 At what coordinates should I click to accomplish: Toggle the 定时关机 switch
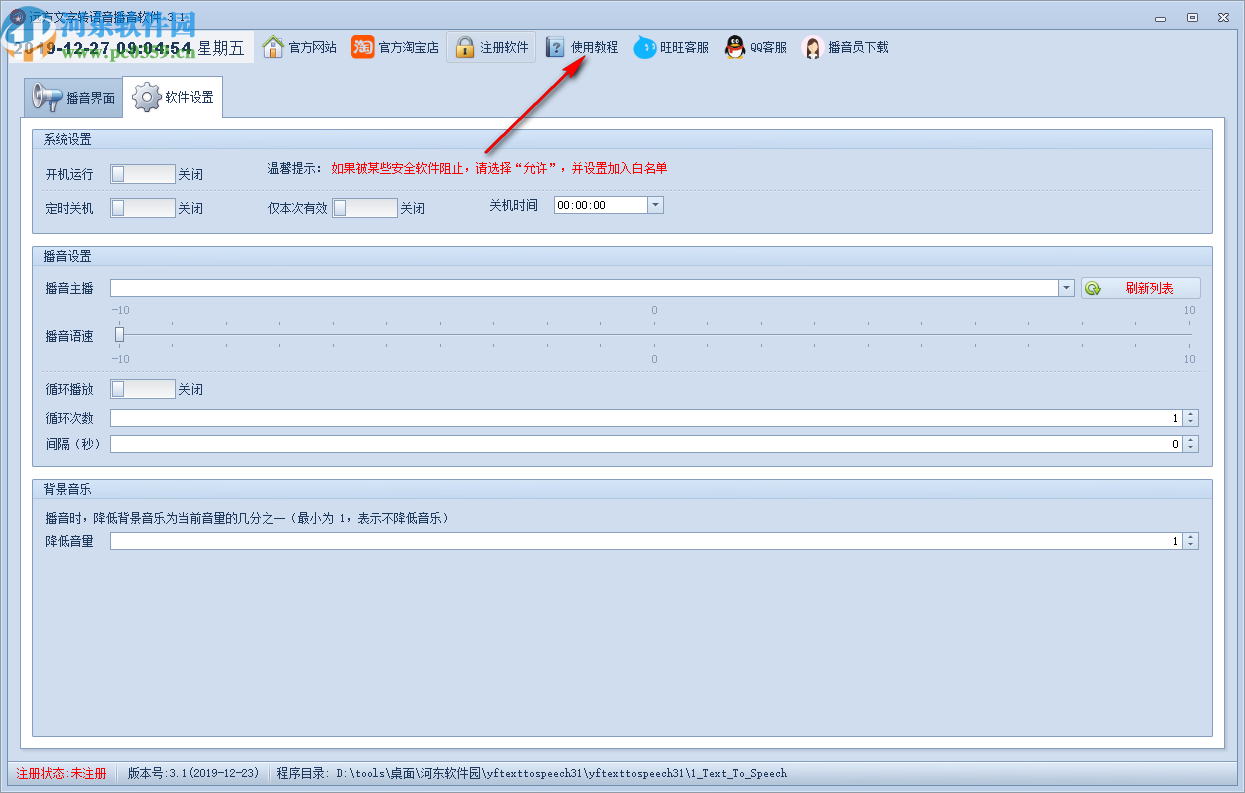tap(143, 208)
